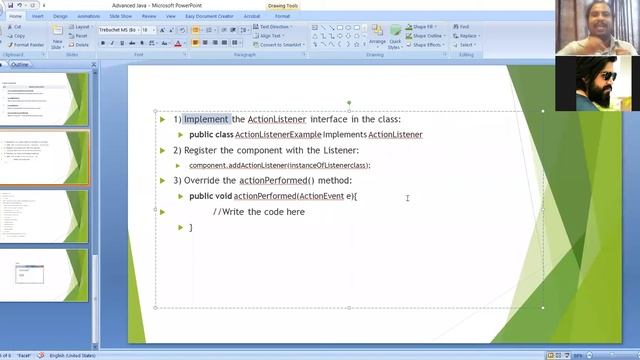Click the Replace button
Image resolution: width=640 pixels, height=360 pixels.
(x=466, y=36)
